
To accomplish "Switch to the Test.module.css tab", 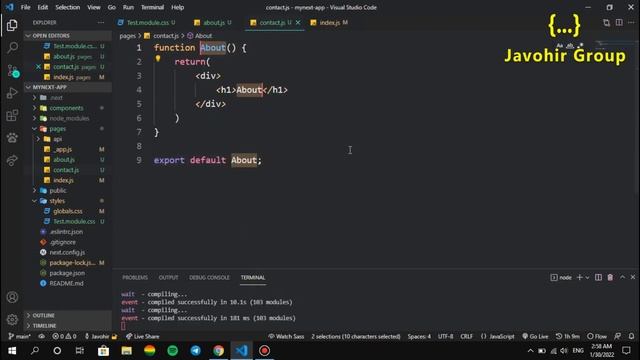I will [147, 22].
